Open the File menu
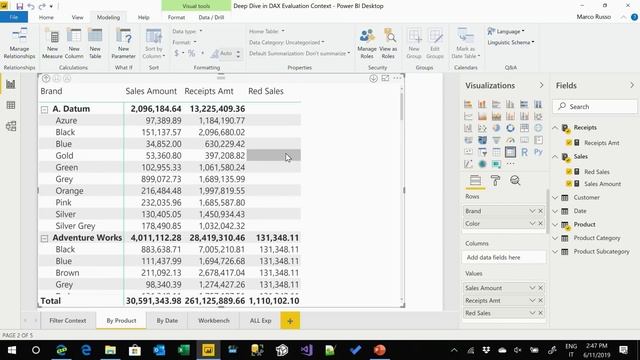 (x=14, y=17)
